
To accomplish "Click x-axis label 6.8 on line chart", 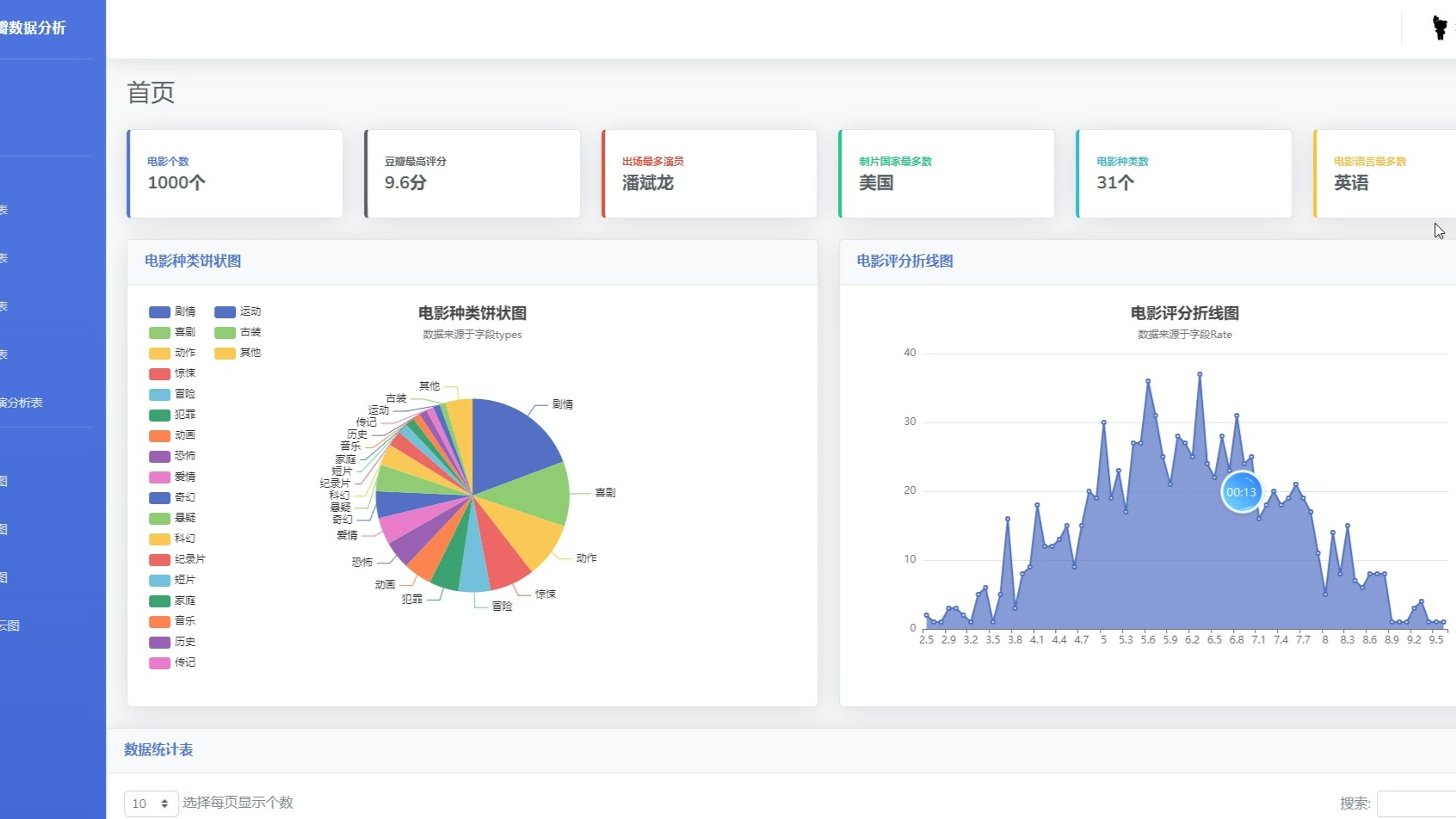I will tap(1237, 639).
